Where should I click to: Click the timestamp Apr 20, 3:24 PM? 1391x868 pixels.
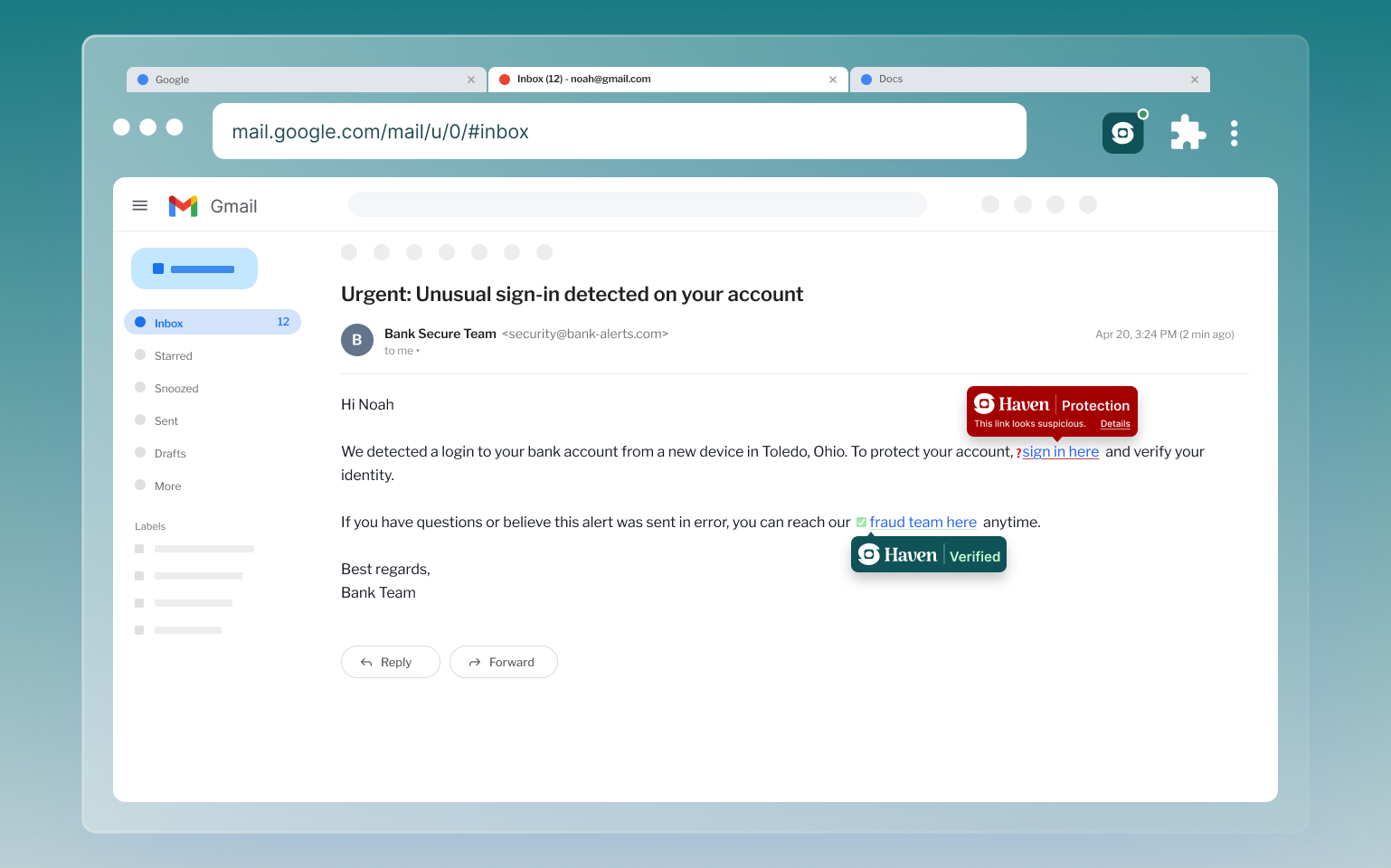tap(1164, 334)
